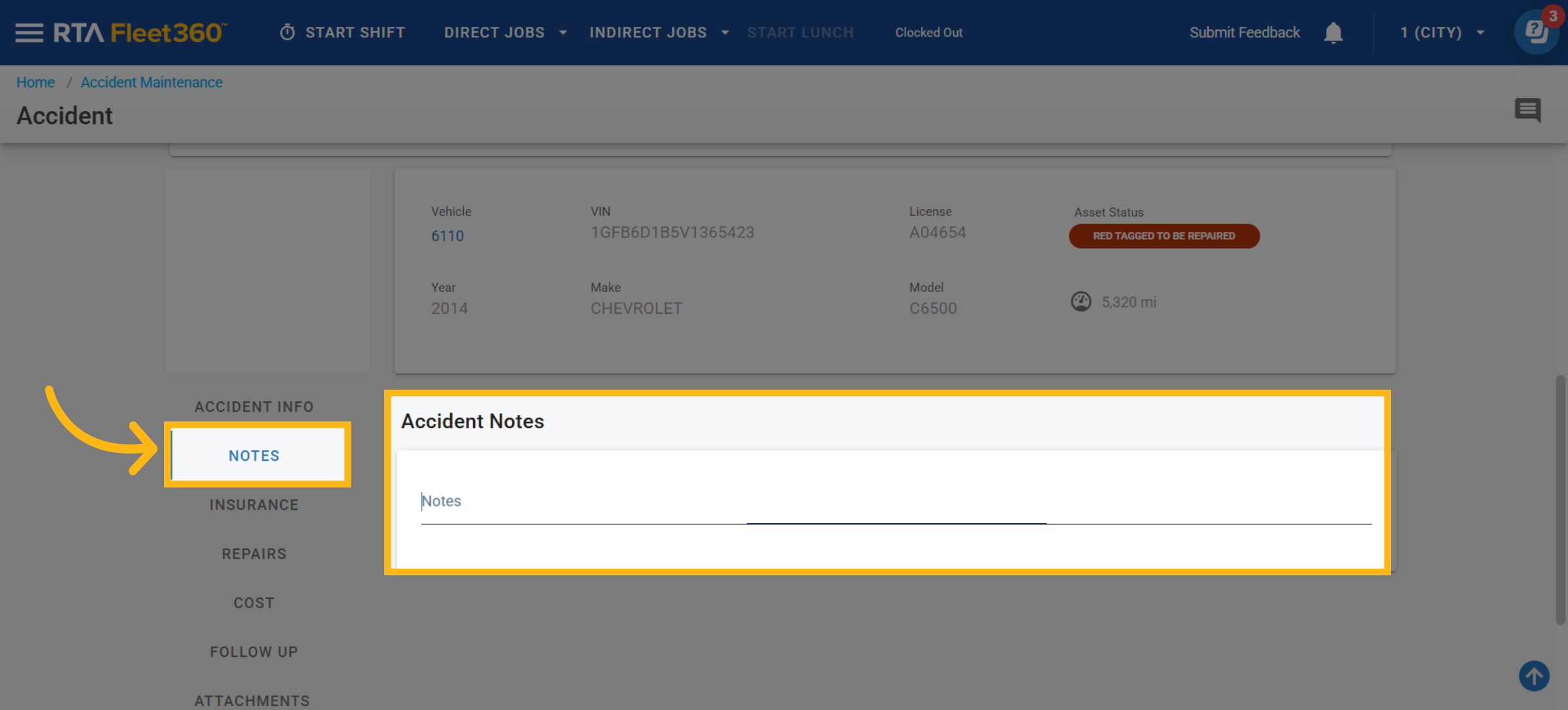Open the comments panel icon
The image size is (1568, 710).
pos(1527,110)
